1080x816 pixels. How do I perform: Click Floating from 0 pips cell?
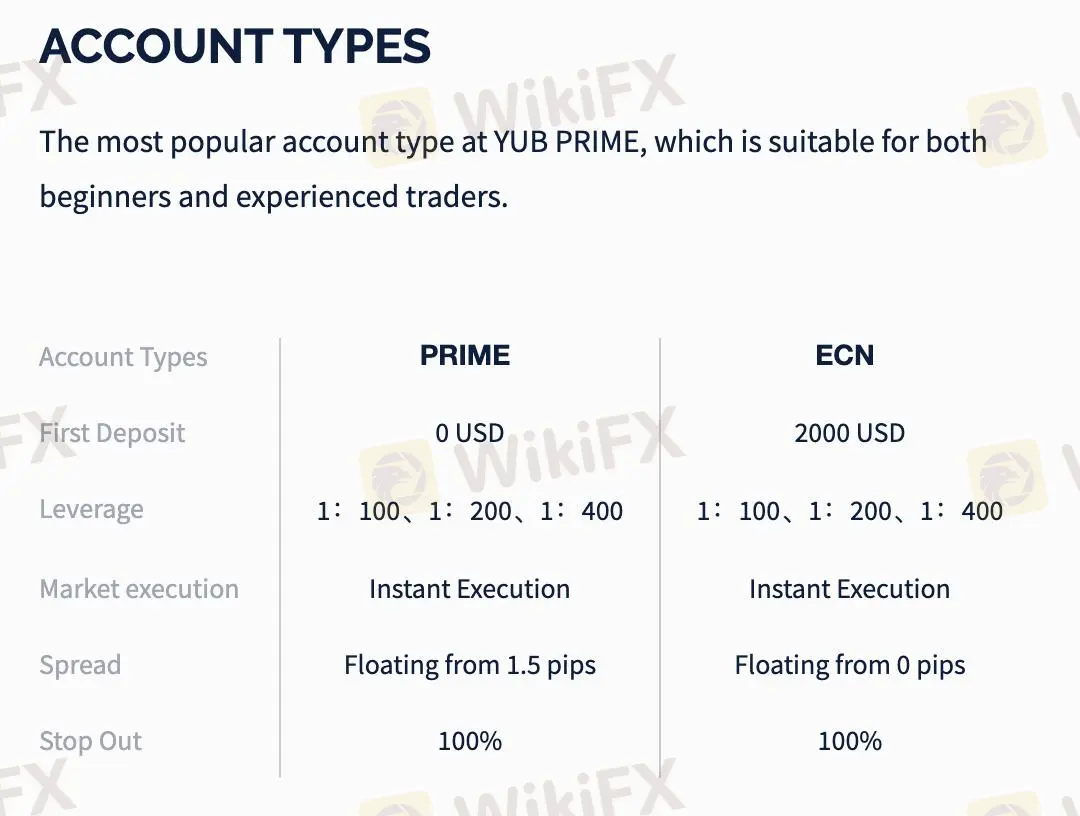tap(849, 665)
